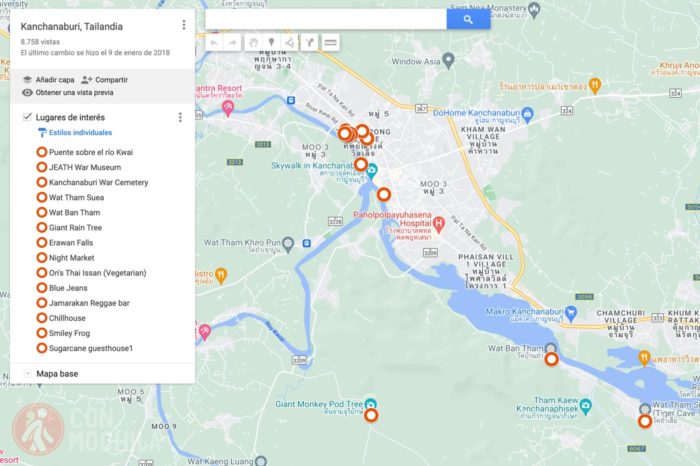Click Makro Kanchanaburi shopping cart pin

570,313
